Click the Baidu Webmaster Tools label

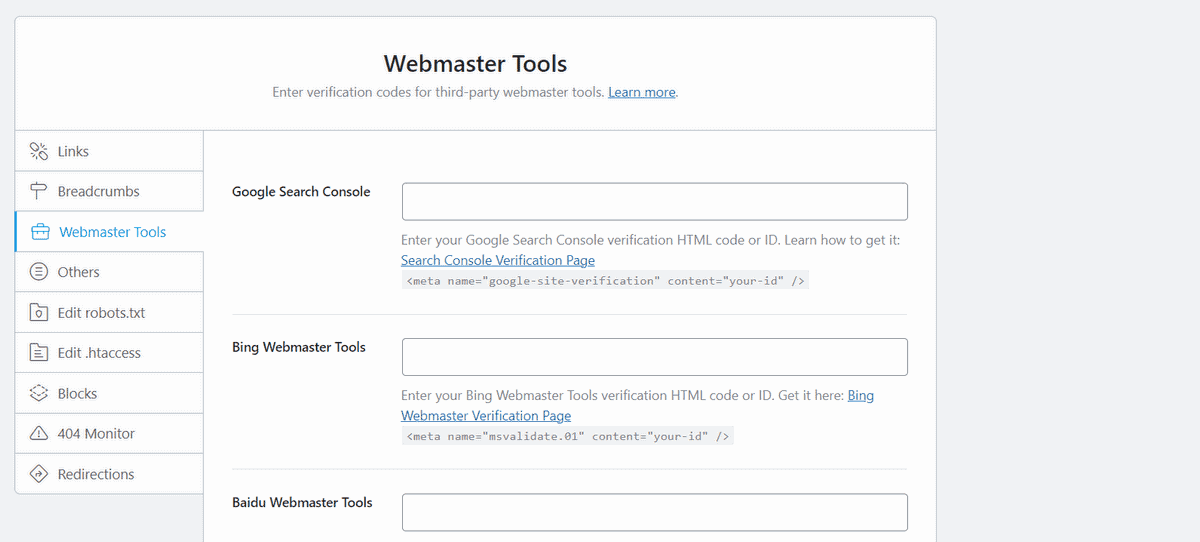click(x=302, y=502)
